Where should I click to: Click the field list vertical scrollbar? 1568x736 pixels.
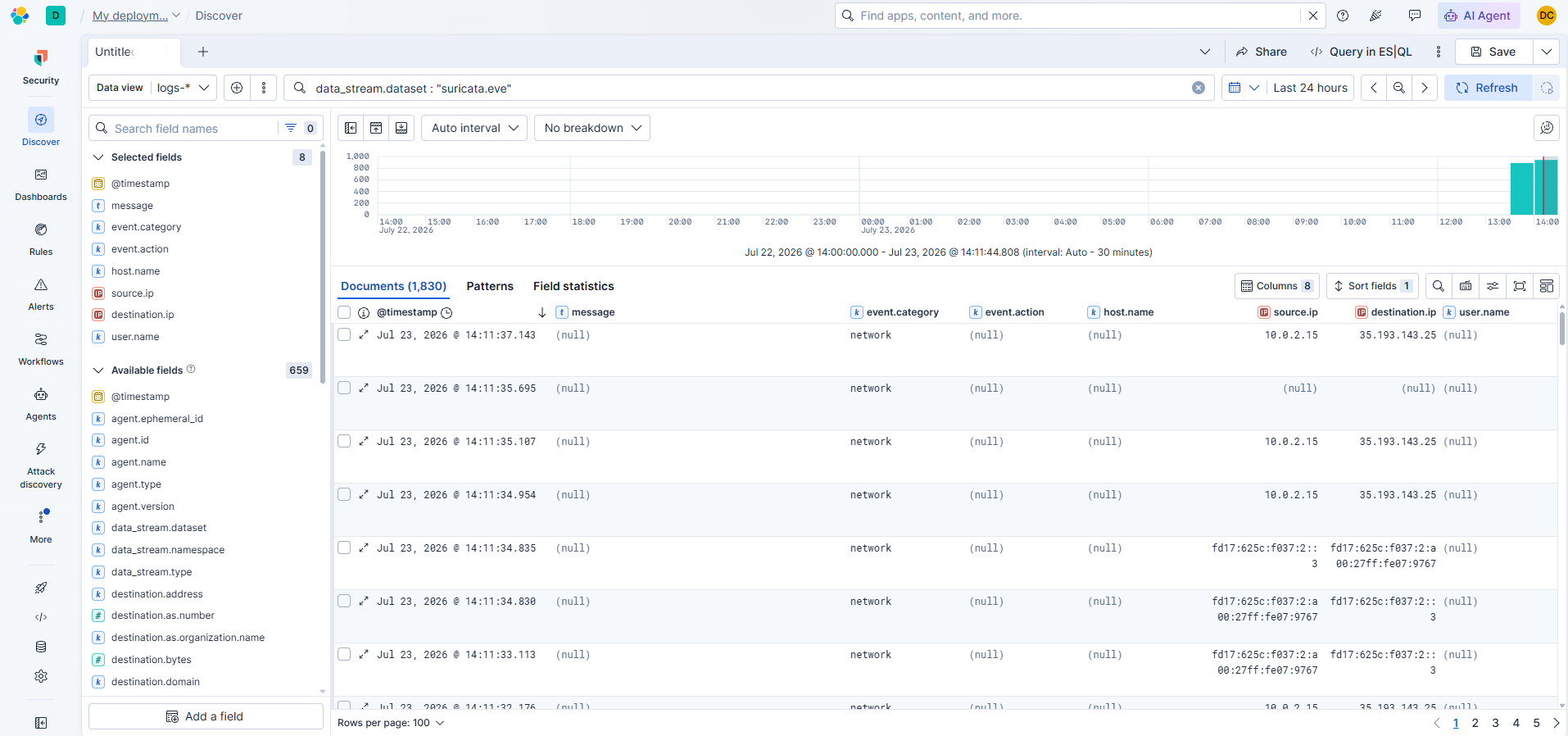click(323, 266)
